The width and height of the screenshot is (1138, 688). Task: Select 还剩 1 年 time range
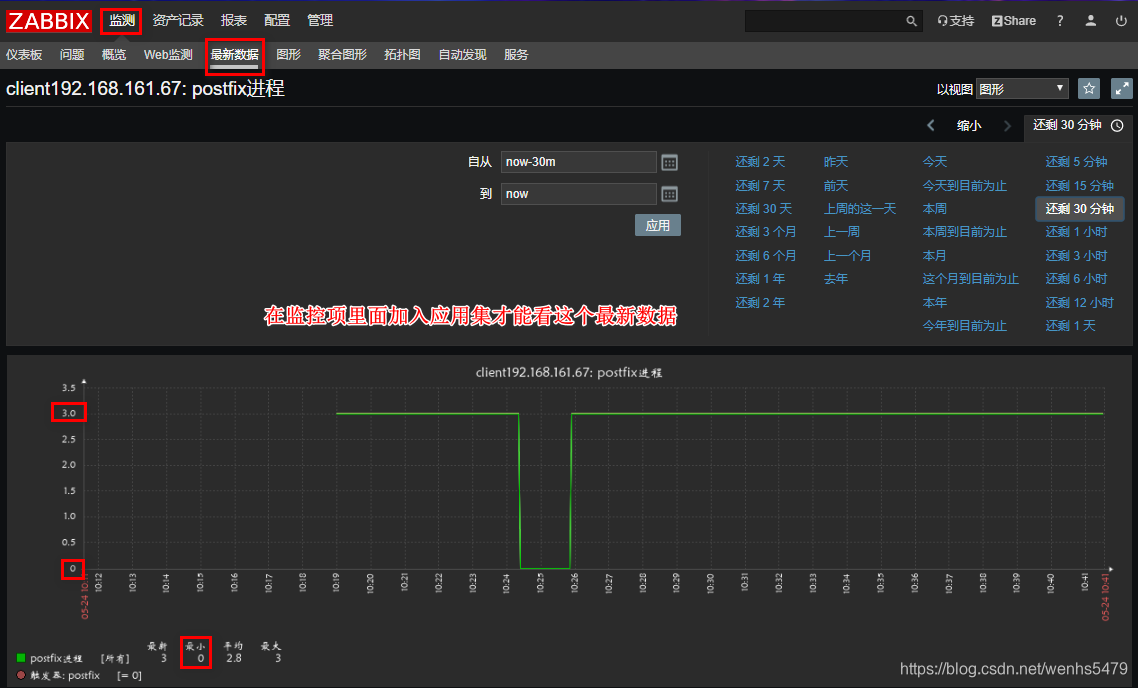(760, 279)
